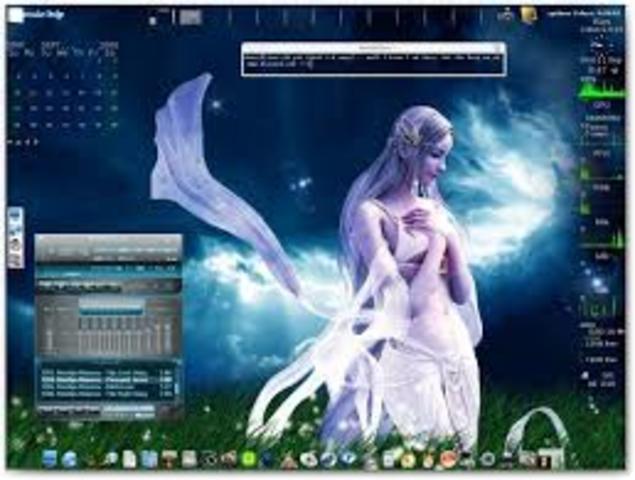Select the gray window thumbnail in top panel
635x480 pixels.
pyautogui.click(x=190, y=17)
